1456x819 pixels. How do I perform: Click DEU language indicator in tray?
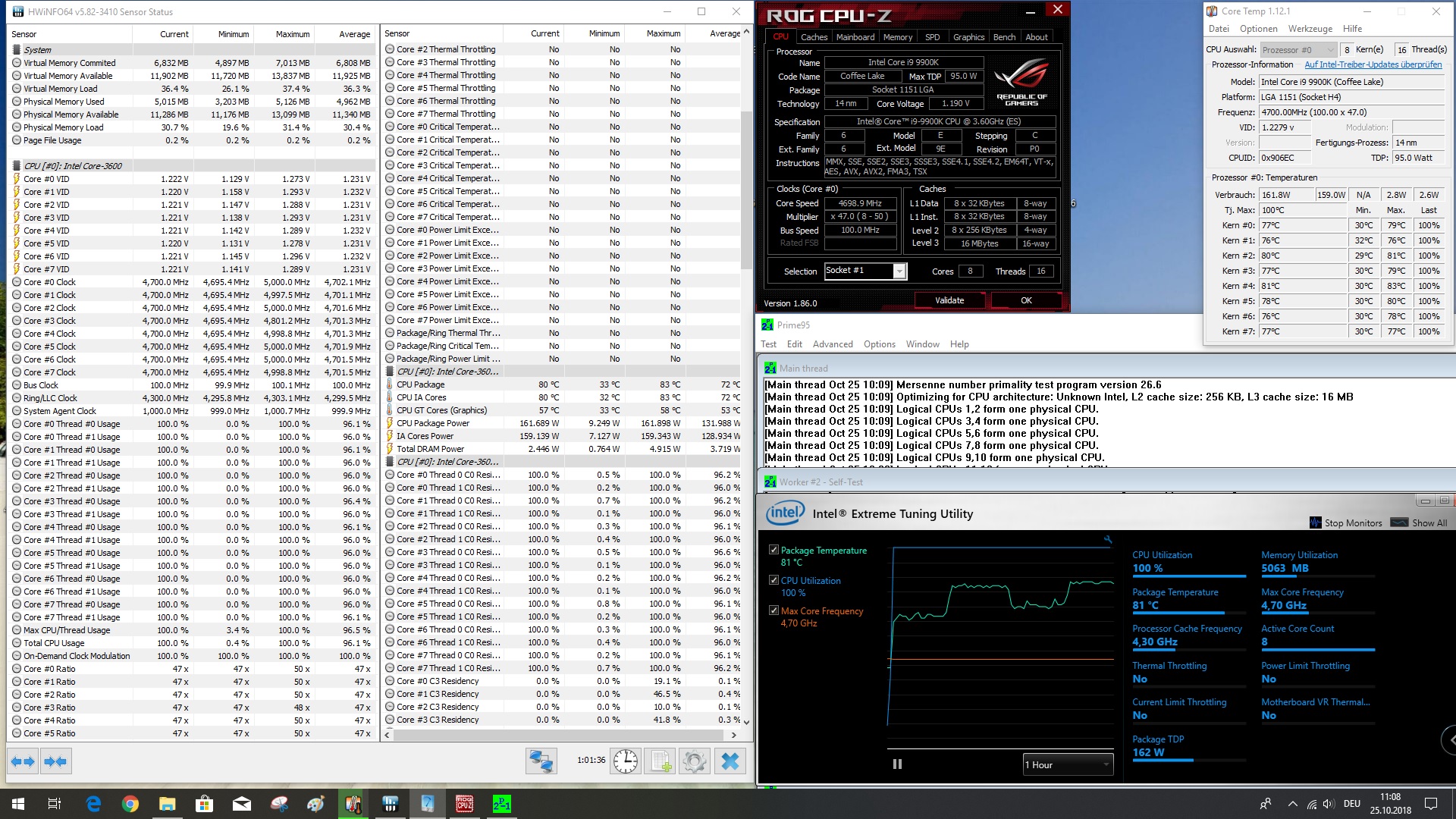click(1352, 804)
